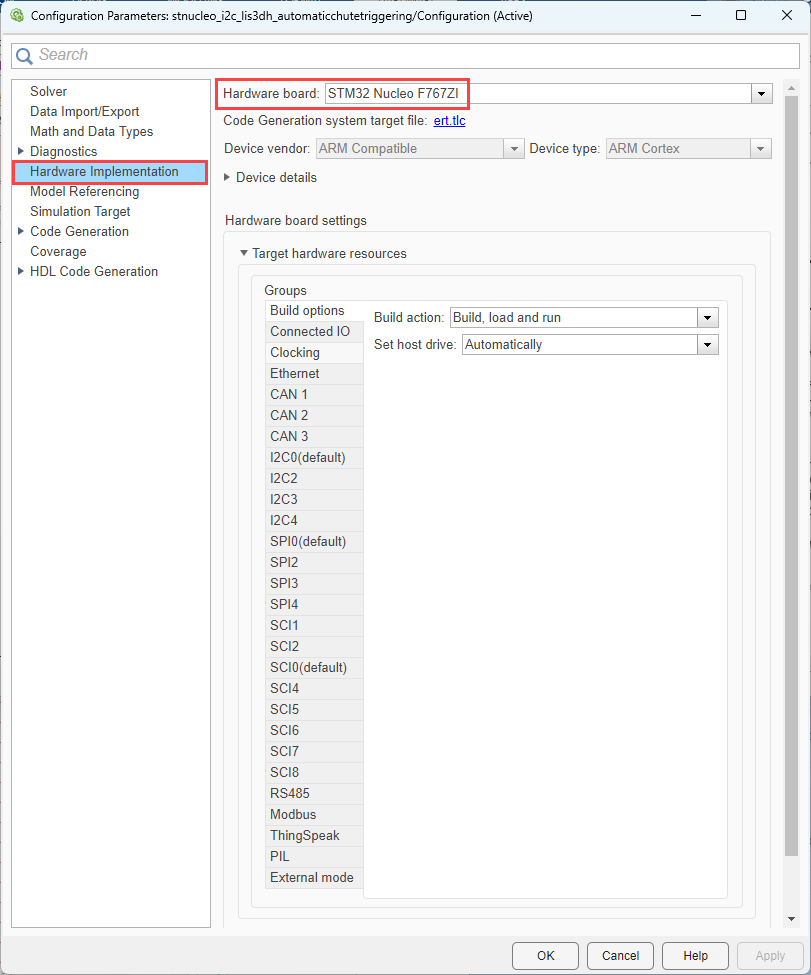Open the Build action dropdown
811x975 pixels.
point(707,317)
